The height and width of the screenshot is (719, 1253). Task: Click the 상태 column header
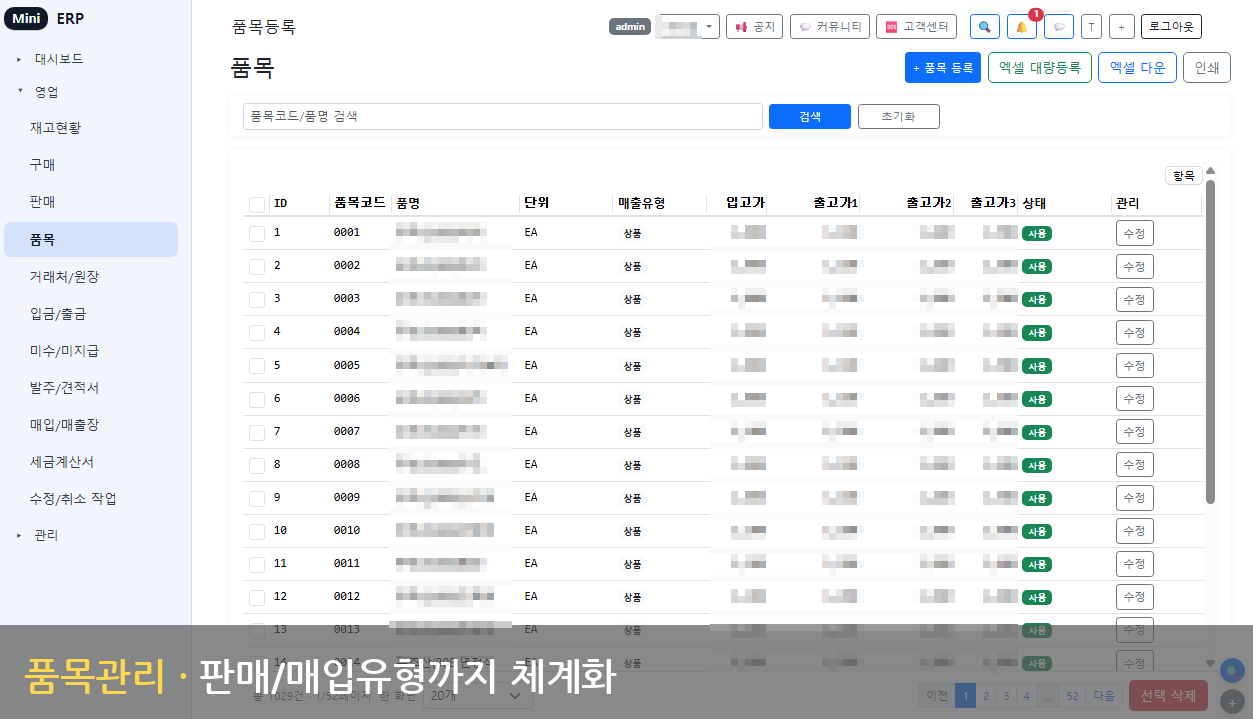click(x=1034, y=203)
